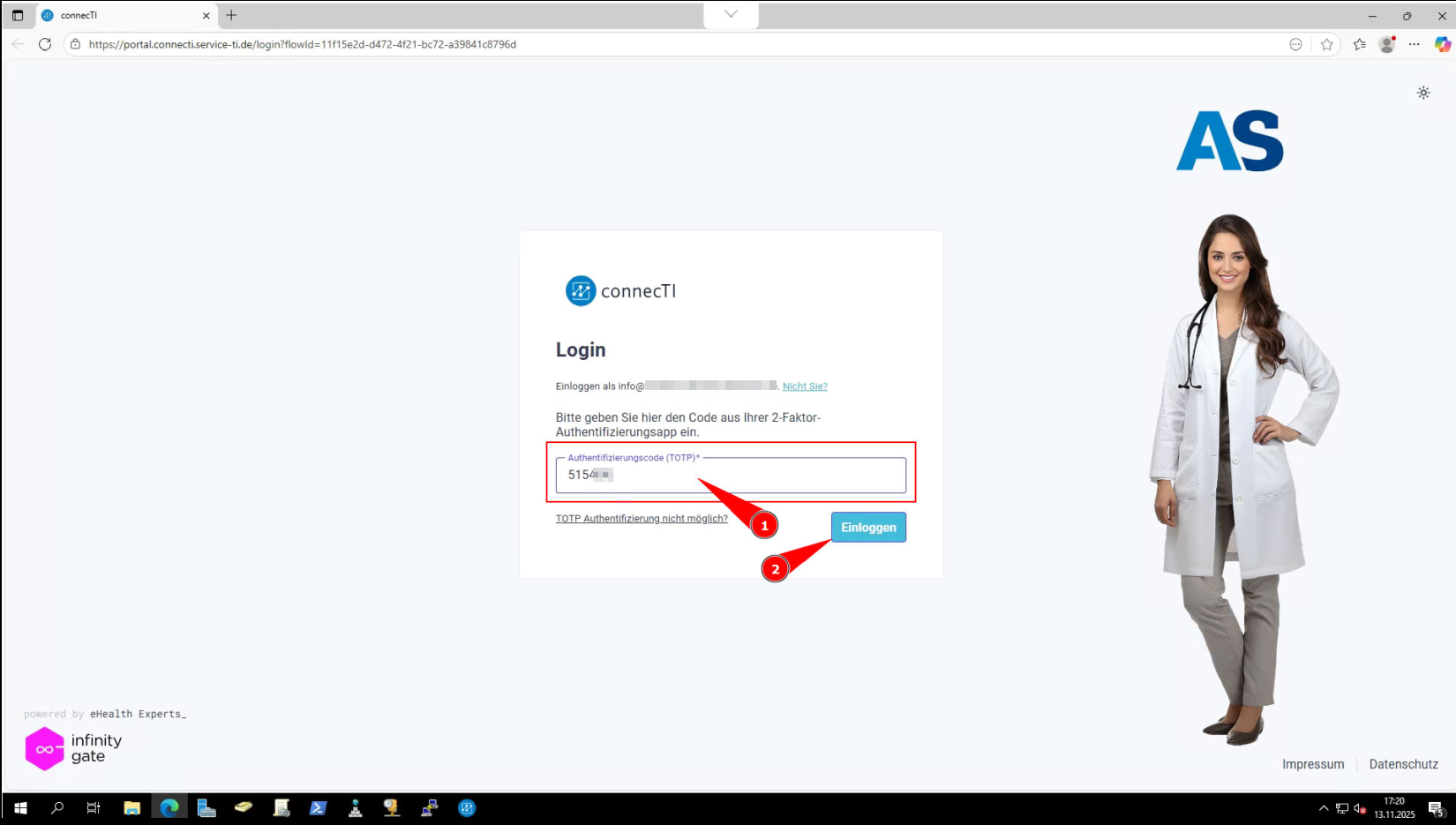The height and width of the screenshot is (825, 1456).
Task: Open File Explorer from the taskbar
Action: pyautogui.click(x=132, y=807)
